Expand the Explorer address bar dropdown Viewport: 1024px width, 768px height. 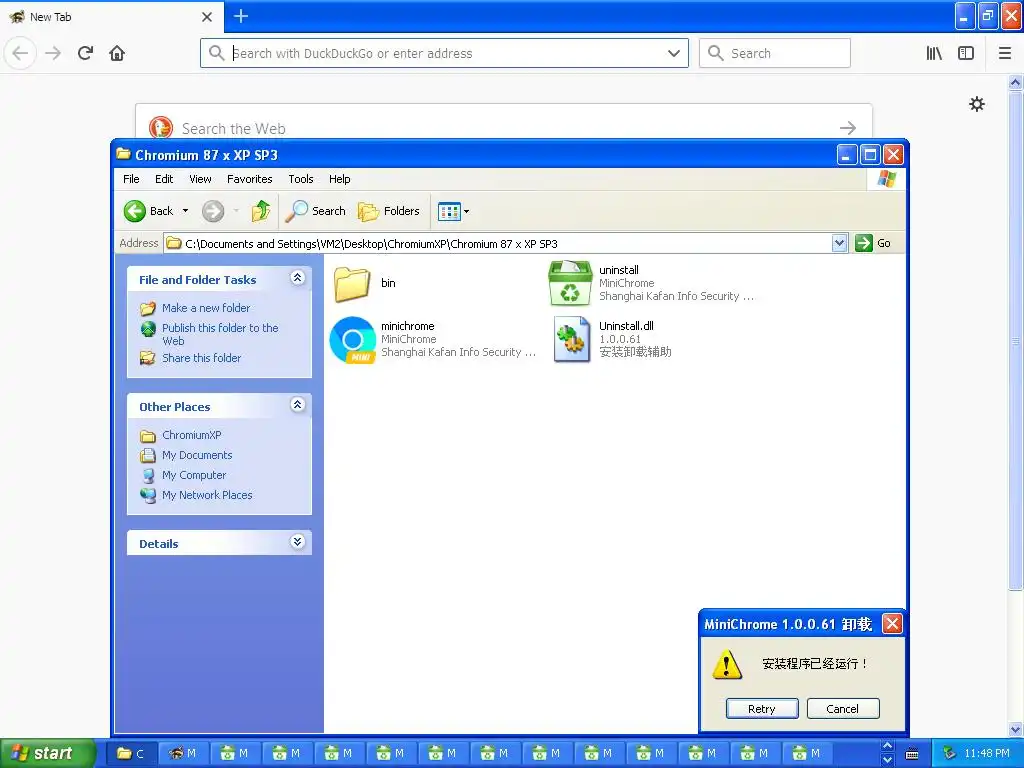(x=839, y=244)
